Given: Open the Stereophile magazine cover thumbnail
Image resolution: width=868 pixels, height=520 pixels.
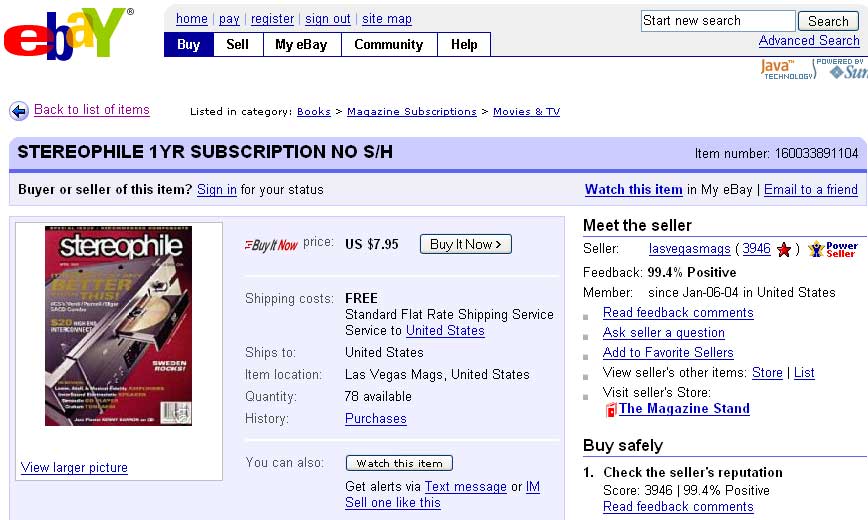Looking at the screenshot, I should (x=118, y=326).
